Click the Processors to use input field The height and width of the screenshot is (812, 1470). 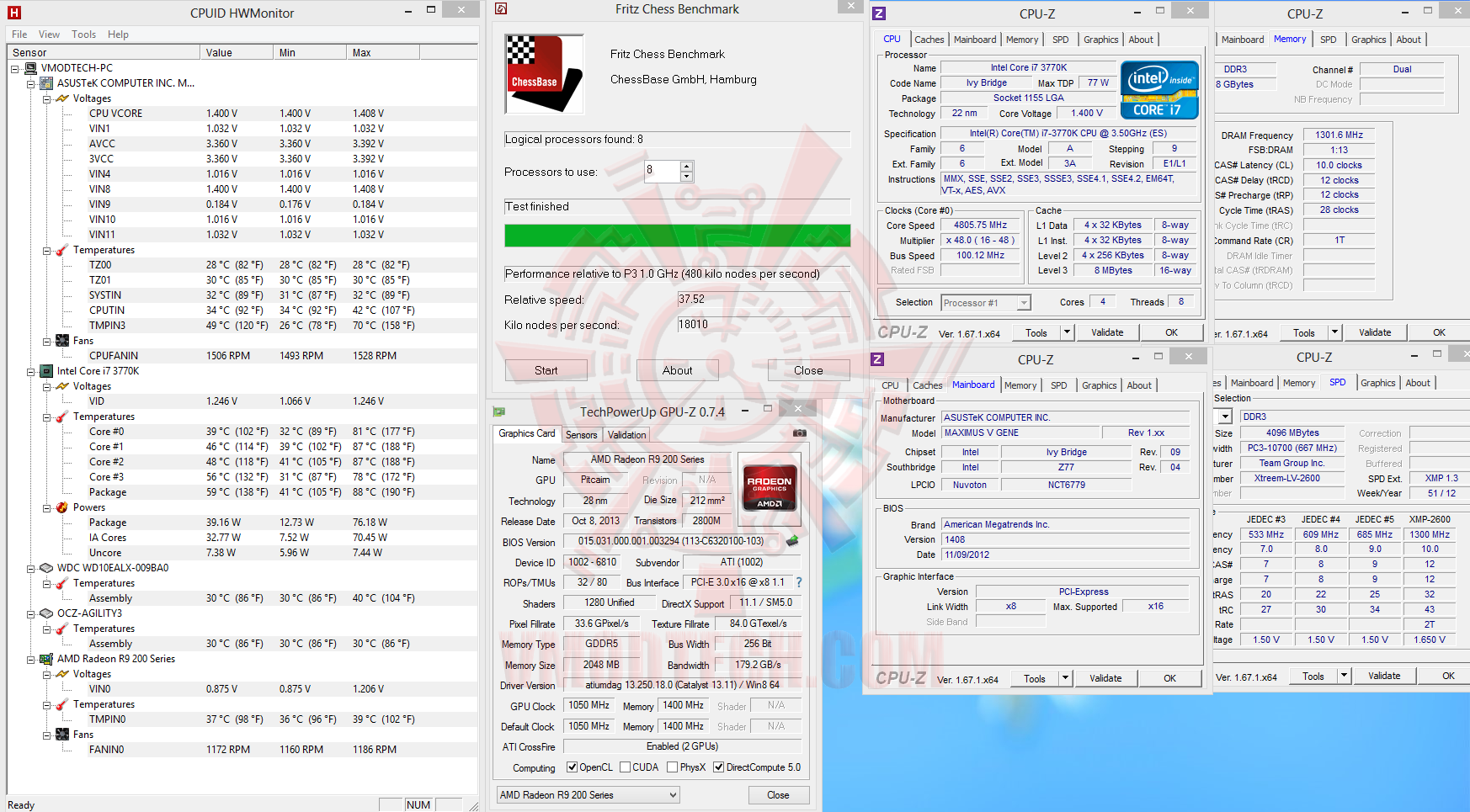tap(662, 171)
